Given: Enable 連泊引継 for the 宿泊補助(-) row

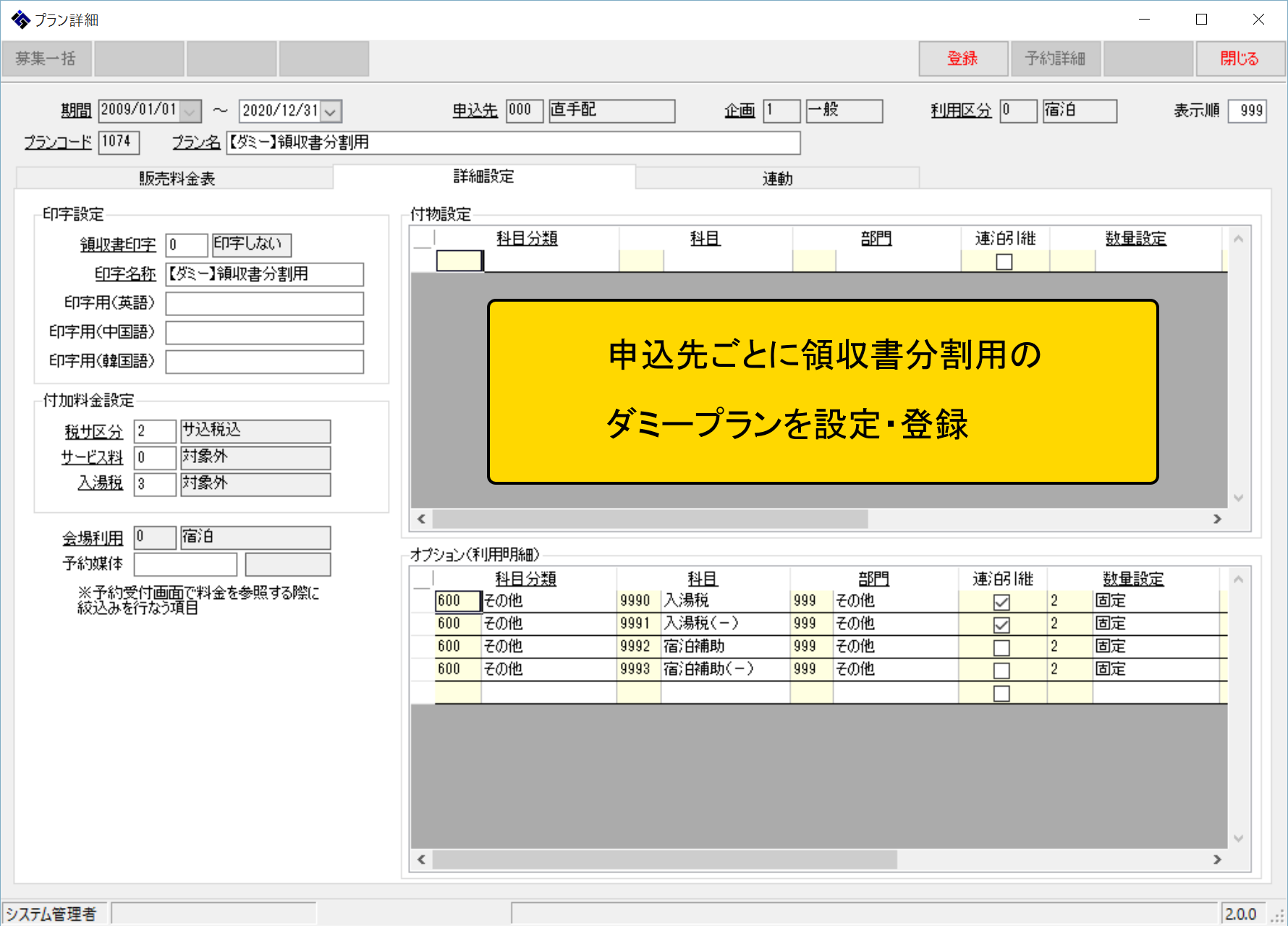Looking at the screenshot, I should (x=1001, y=671).
